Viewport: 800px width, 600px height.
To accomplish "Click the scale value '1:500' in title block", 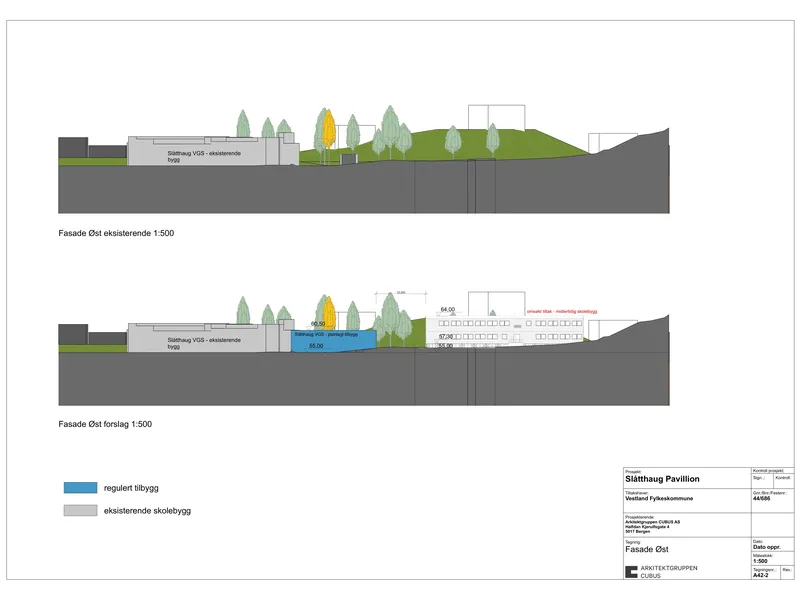I will pos(760,561).
